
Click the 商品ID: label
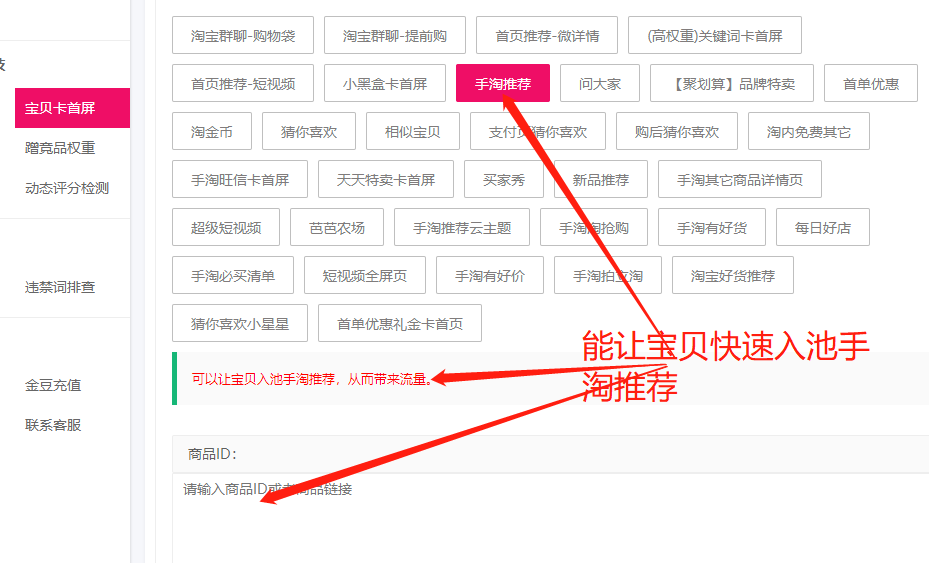(x=212, y=454)
